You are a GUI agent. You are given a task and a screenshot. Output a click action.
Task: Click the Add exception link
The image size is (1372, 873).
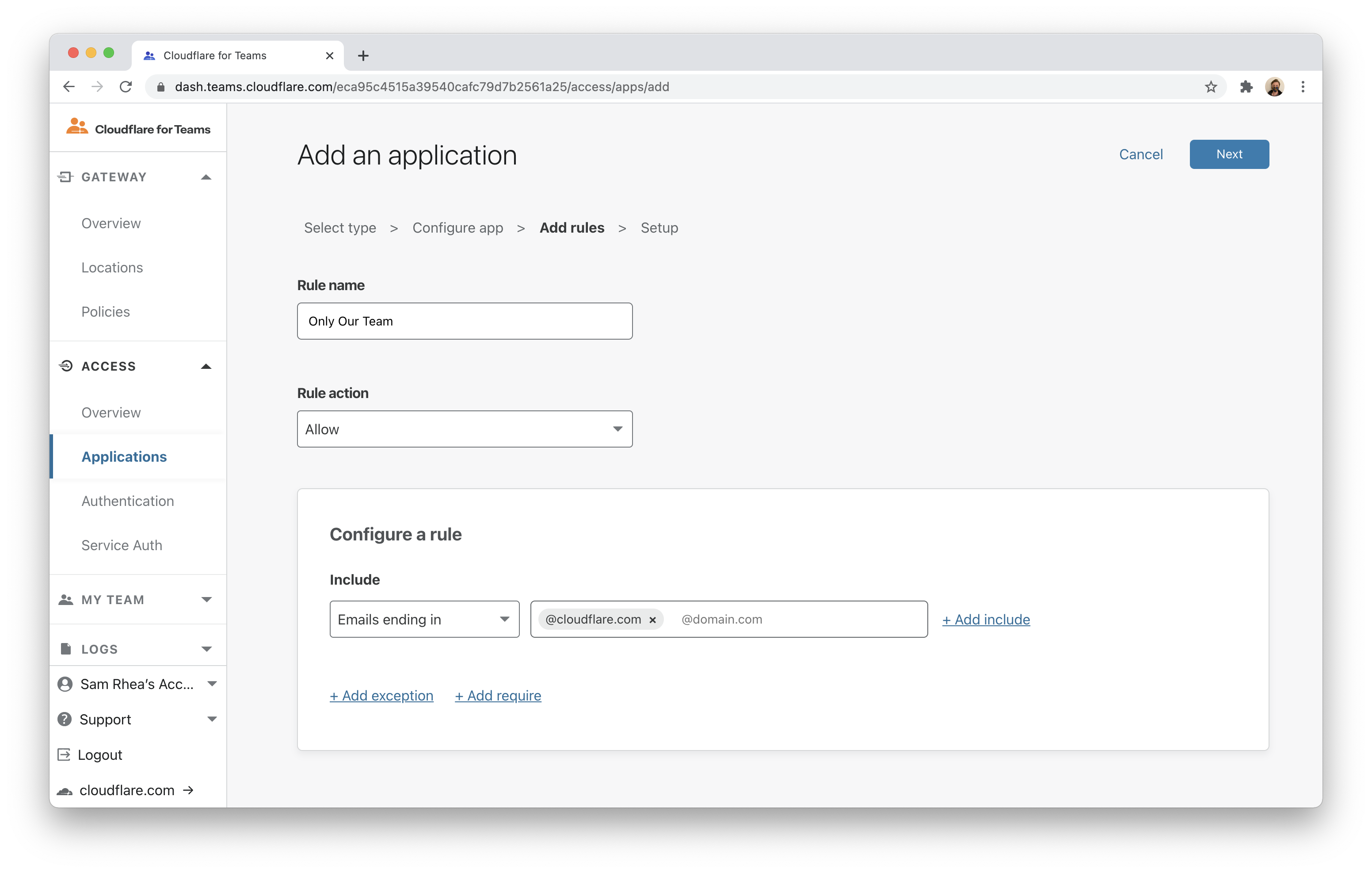click(x=381, y=696)
